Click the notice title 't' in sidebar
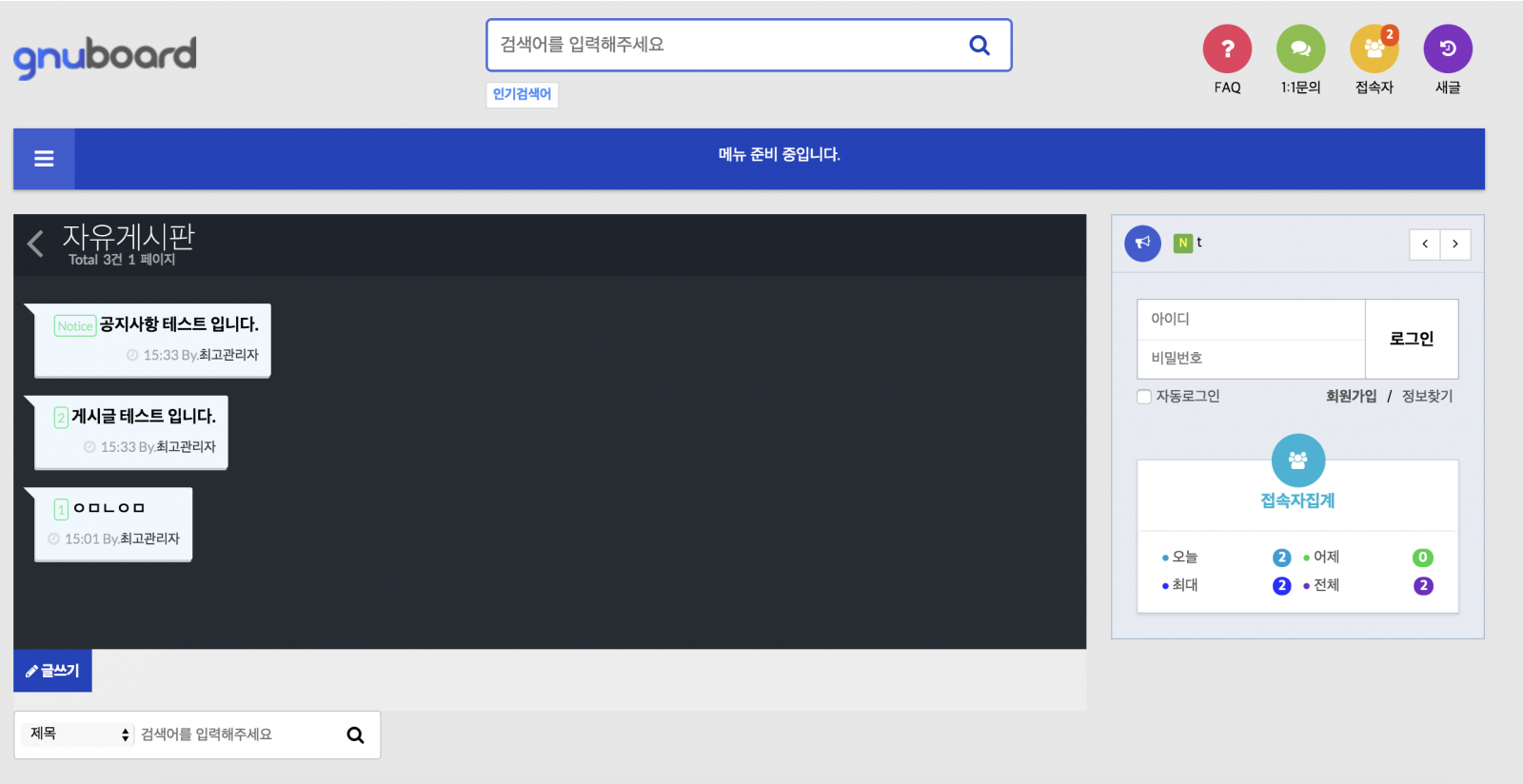Image resolution: width=1523 pixels, height=784 pixels. (1199, 243)
